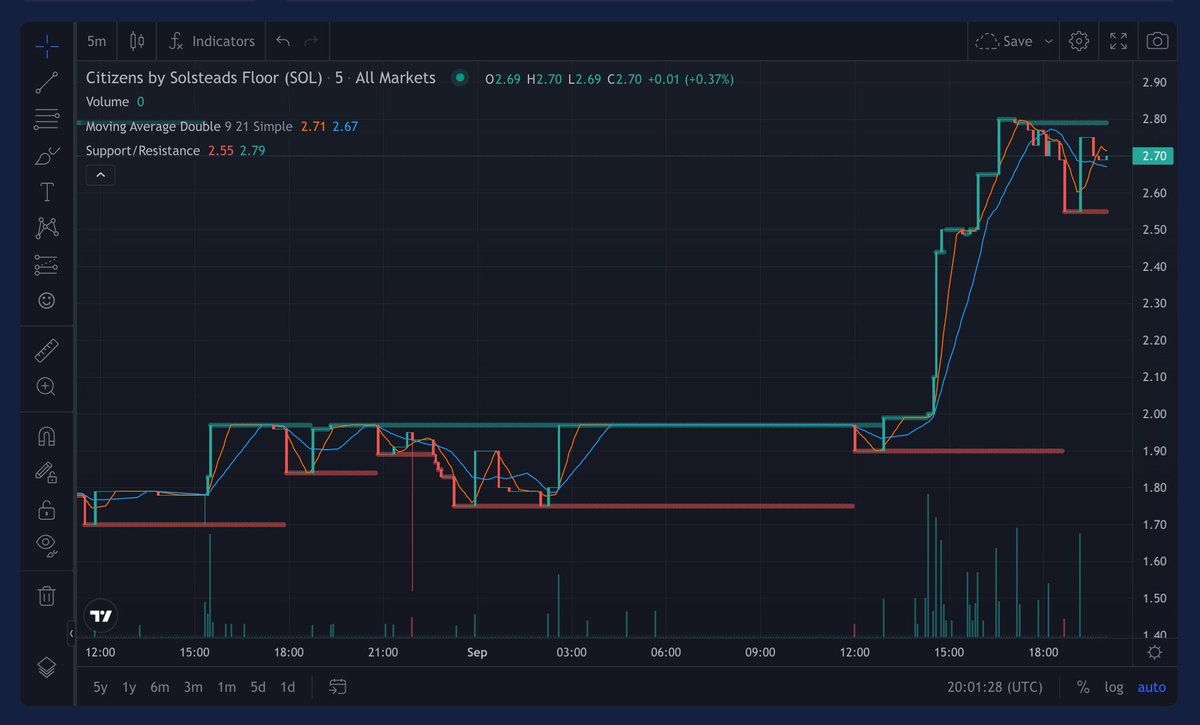Set date range to 1m
The width and height of the screenshot is (1200, 725).
(226, 687)
